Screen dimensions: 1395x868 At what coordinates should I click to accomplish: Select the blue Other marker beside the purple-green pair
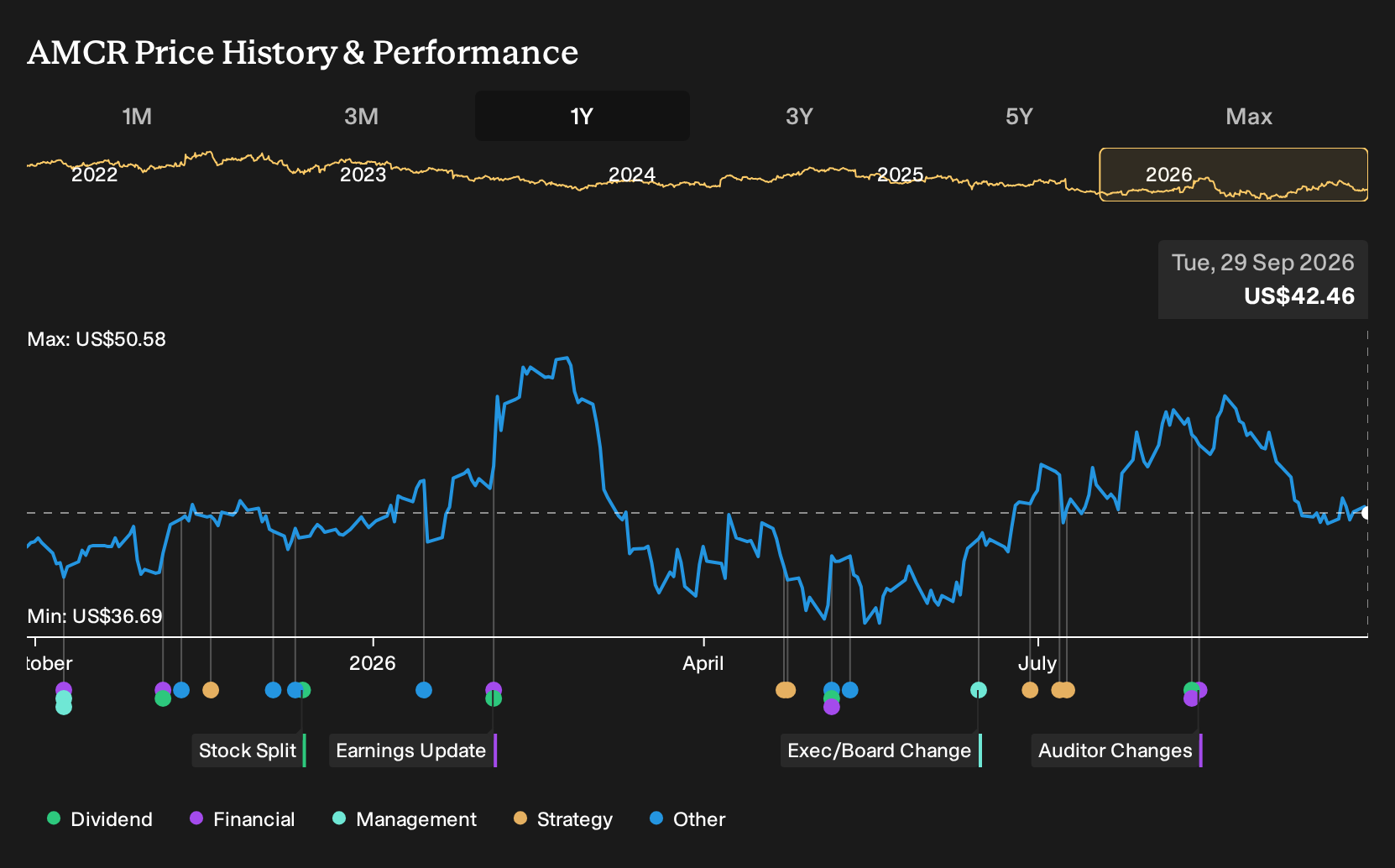[x=181, y=690]
